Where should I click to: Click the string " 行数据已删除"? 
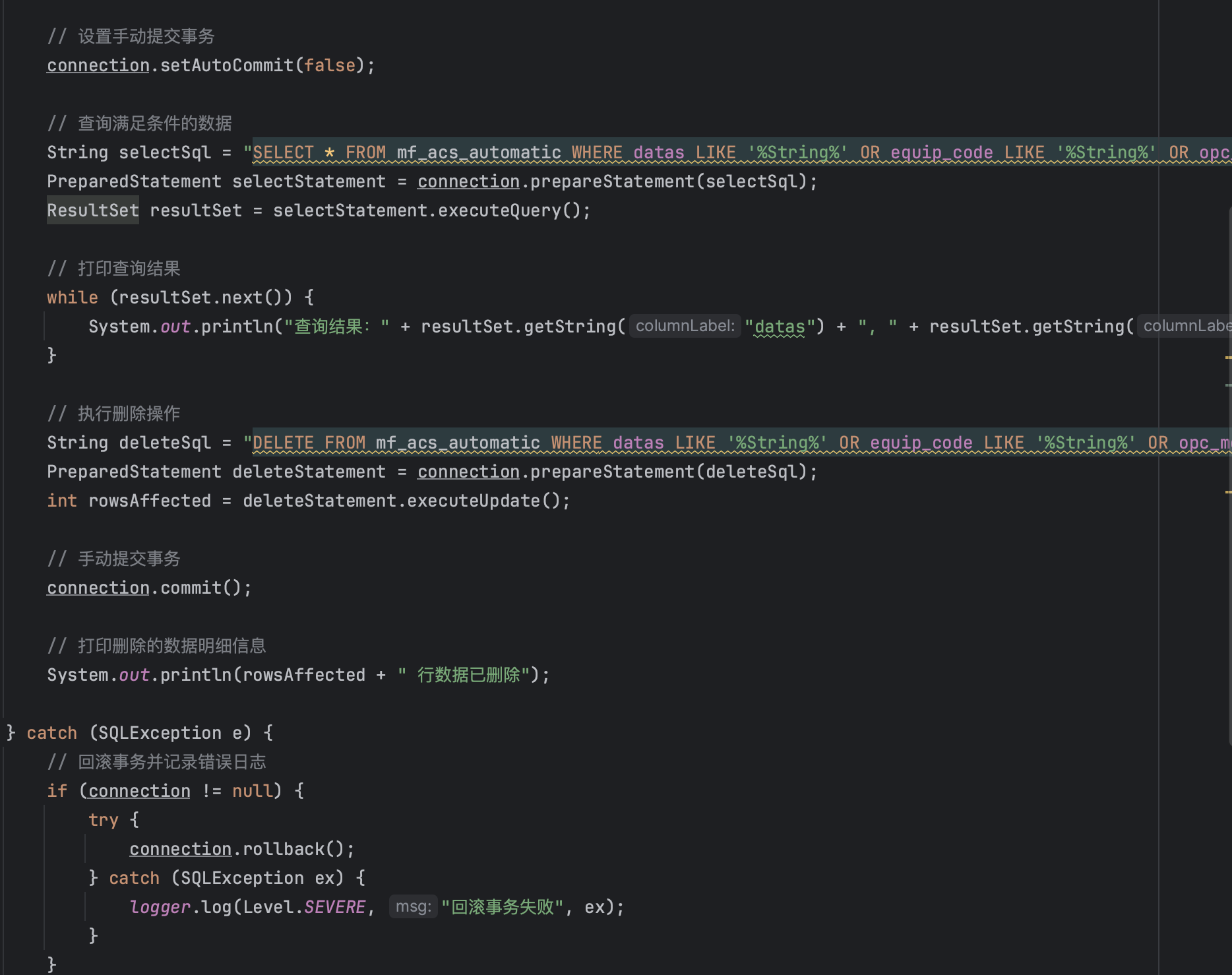tap(464, 675)
